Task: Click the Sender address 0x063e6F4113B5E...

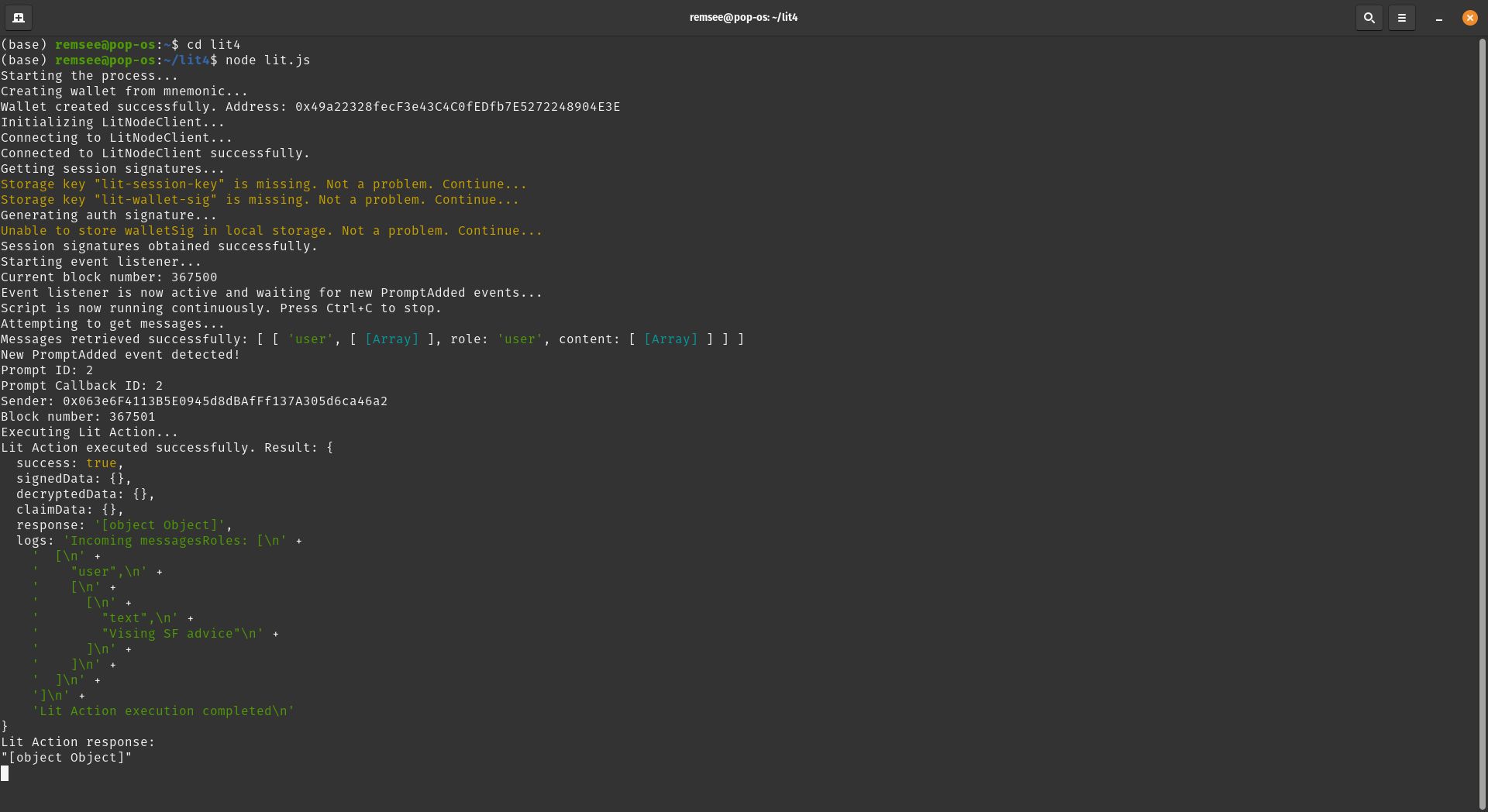Action: tap(225, 401)
